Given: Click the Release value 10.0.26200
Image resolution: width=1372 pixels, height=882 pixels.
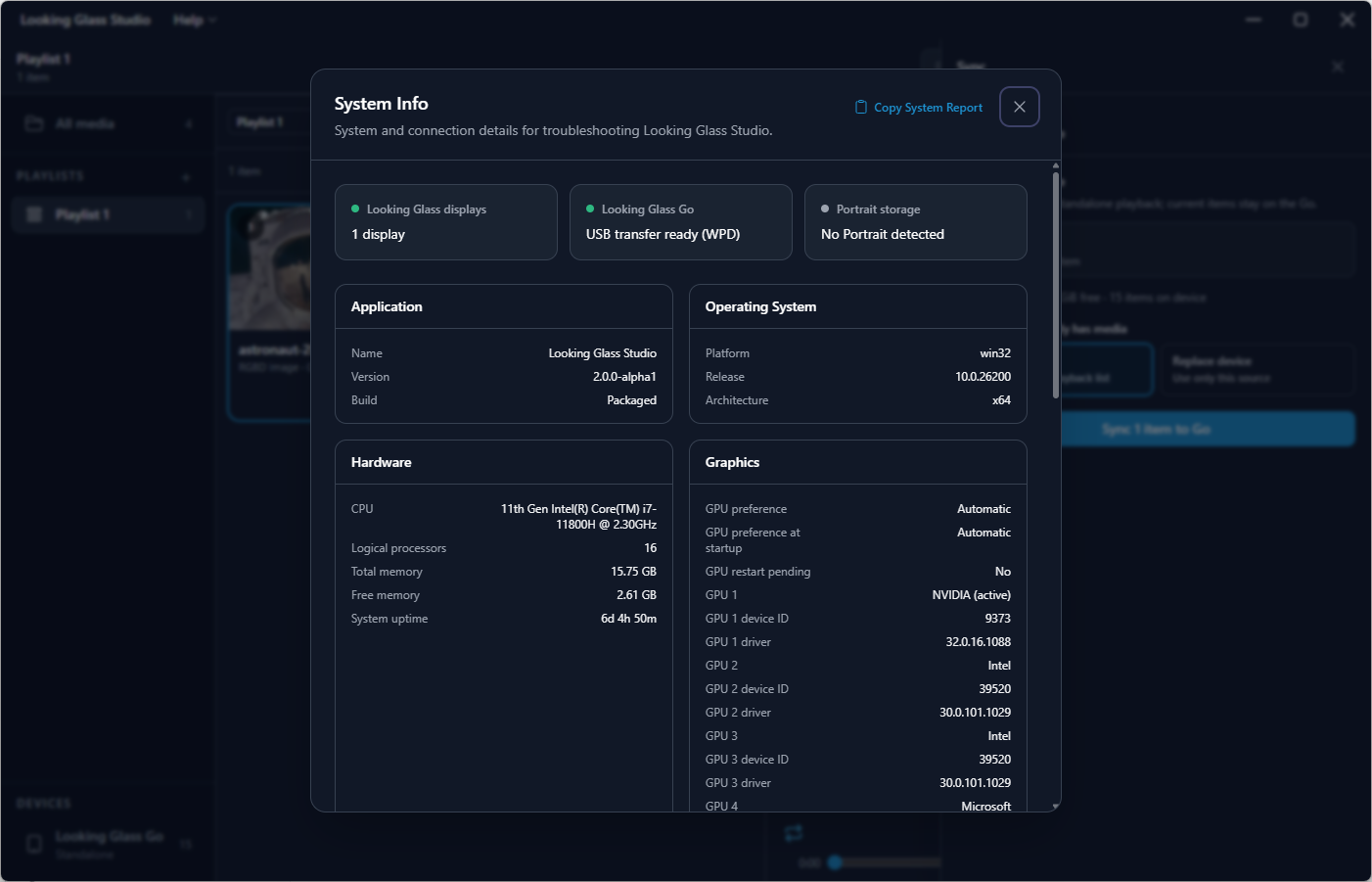Looking at the screenshot, I should 983,377.
